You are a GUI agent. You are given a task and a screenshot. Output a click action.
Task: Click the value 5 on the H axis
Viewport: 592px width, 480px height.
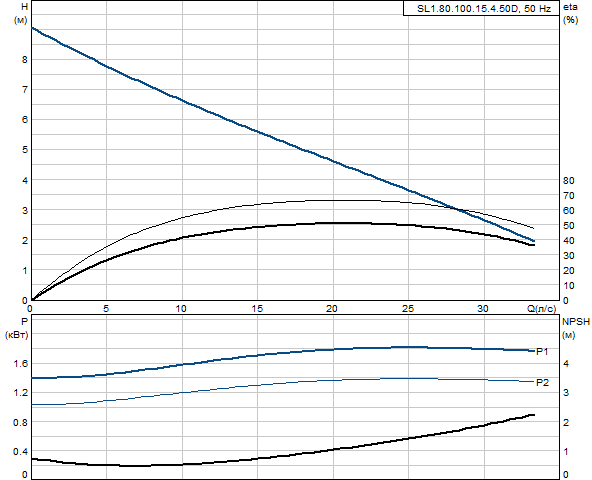(25, 150)
